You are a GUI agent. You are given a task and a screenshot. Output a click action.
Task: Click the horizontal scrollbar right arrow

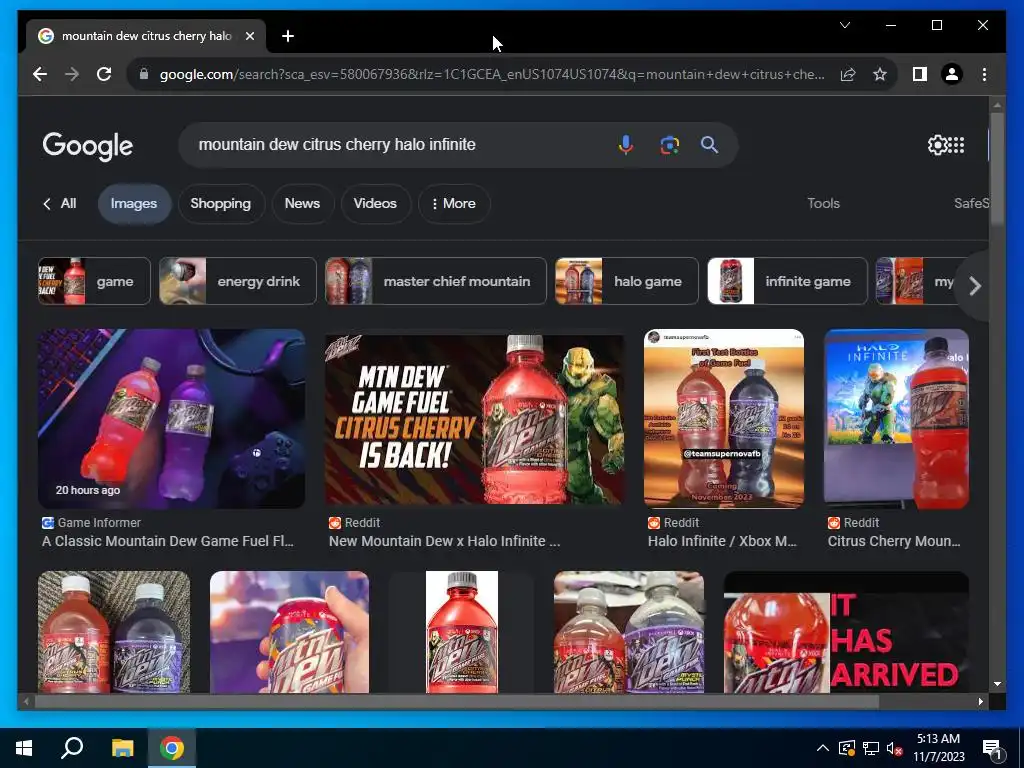pos(980,701)
